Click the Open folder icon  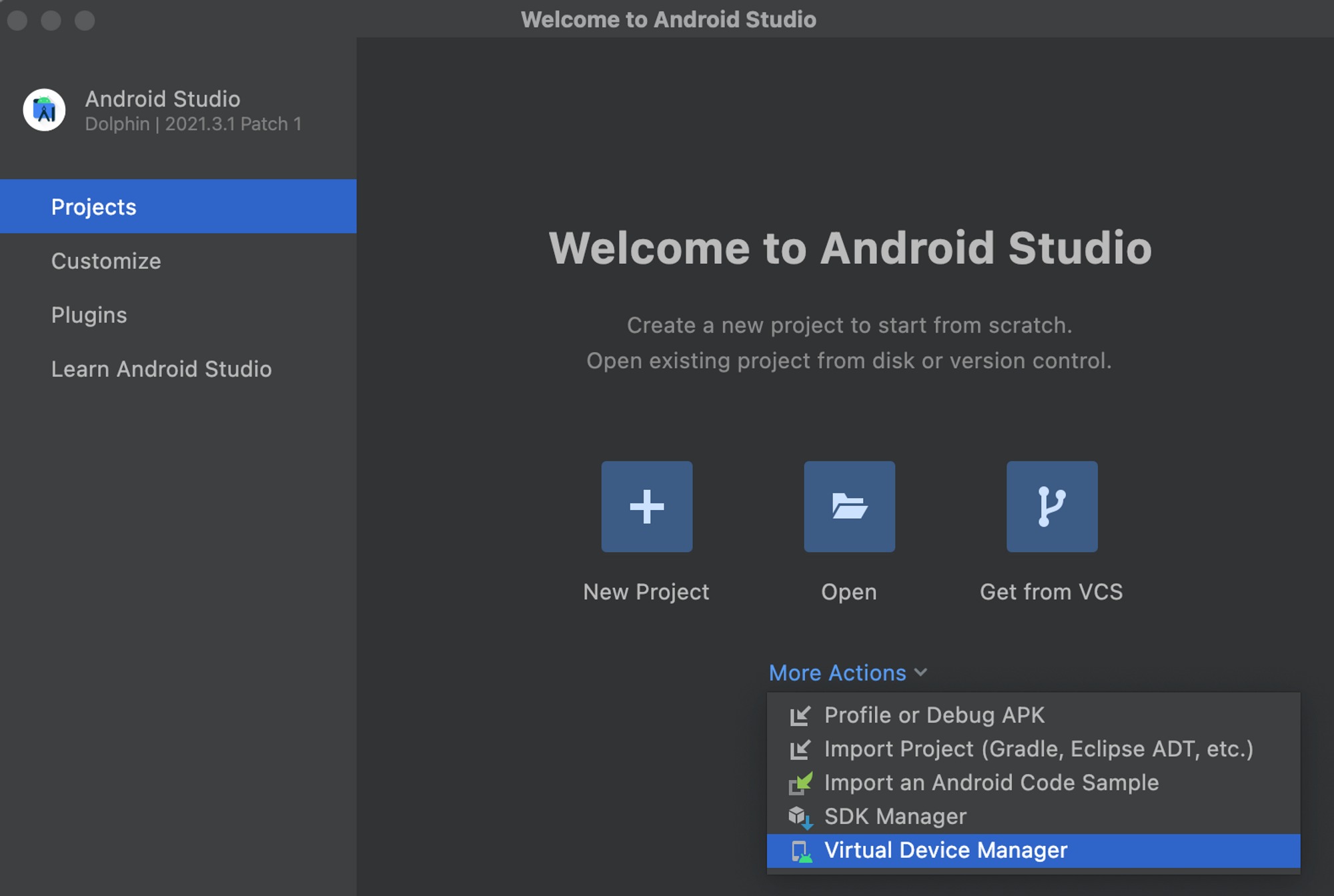849,506
